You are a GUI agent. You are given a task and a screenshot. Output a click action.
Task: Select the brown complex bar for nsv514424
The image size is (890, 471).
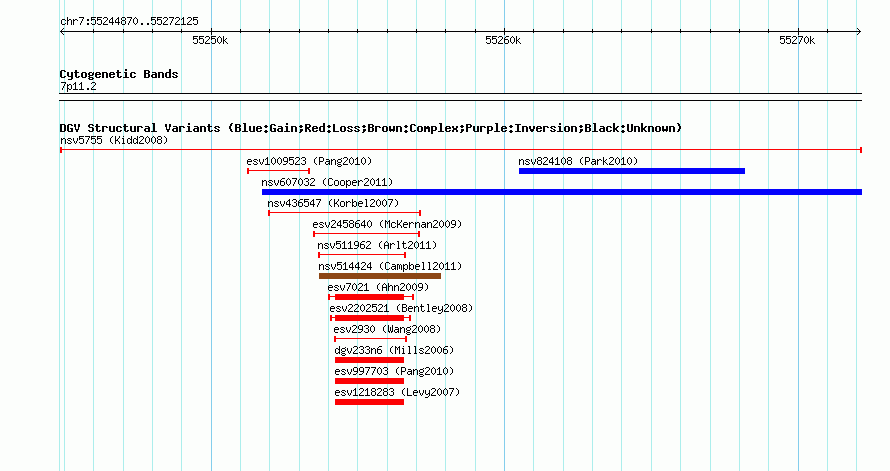click(380, 276)
